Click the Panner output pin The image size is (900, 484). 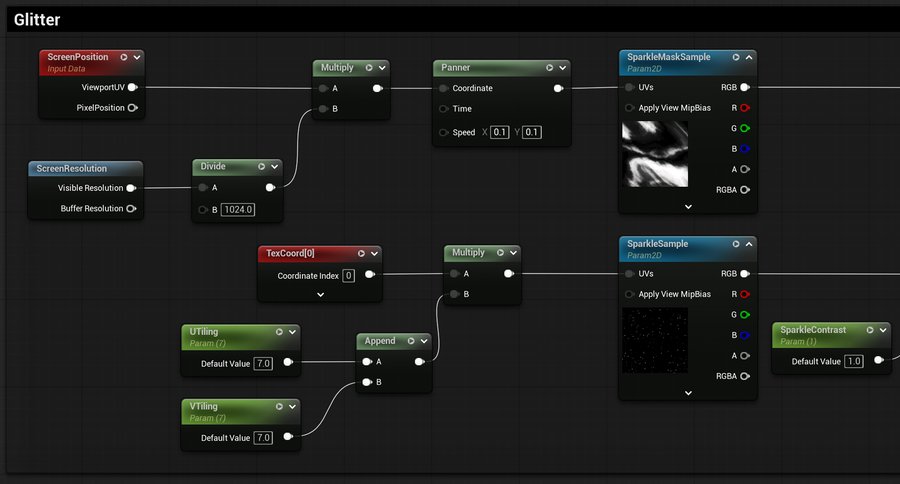click(558, 88)
